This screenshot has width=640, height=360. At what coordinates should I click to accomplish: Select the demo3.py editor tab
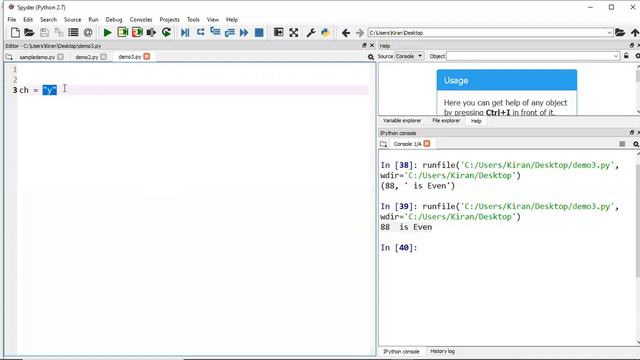pyautogui.click(x=129, y=57)
